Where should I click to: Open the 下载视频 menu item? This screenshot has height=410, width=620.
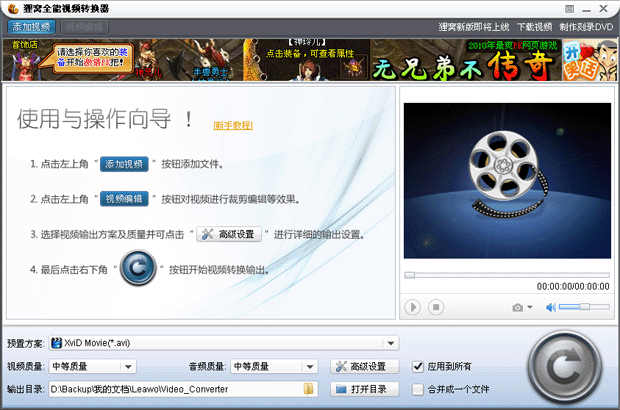pyautogui.click(x=534, y=27)
